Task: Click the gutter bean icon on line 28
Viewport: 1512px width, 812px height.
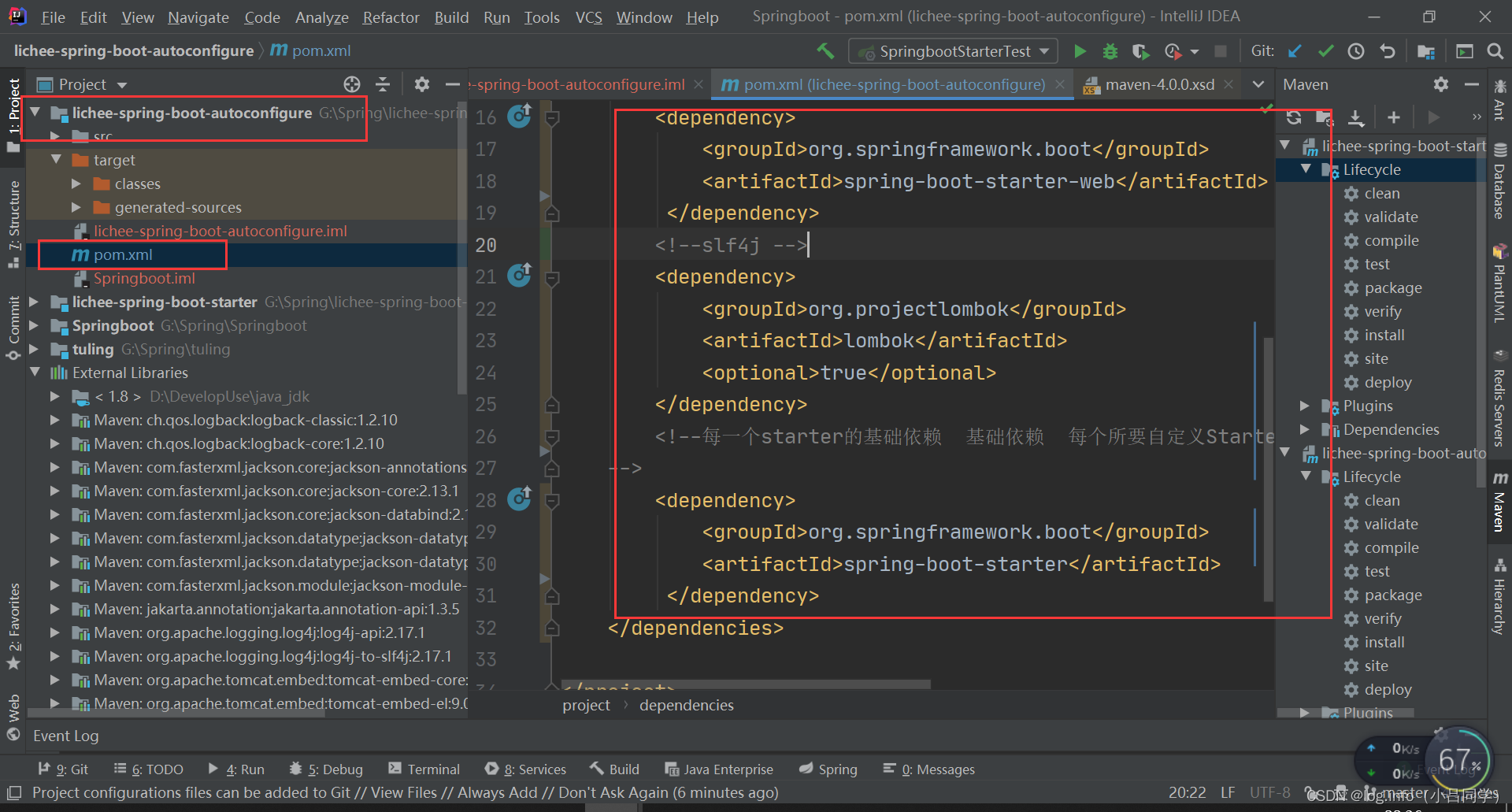Action: click(x=519, y=499)
